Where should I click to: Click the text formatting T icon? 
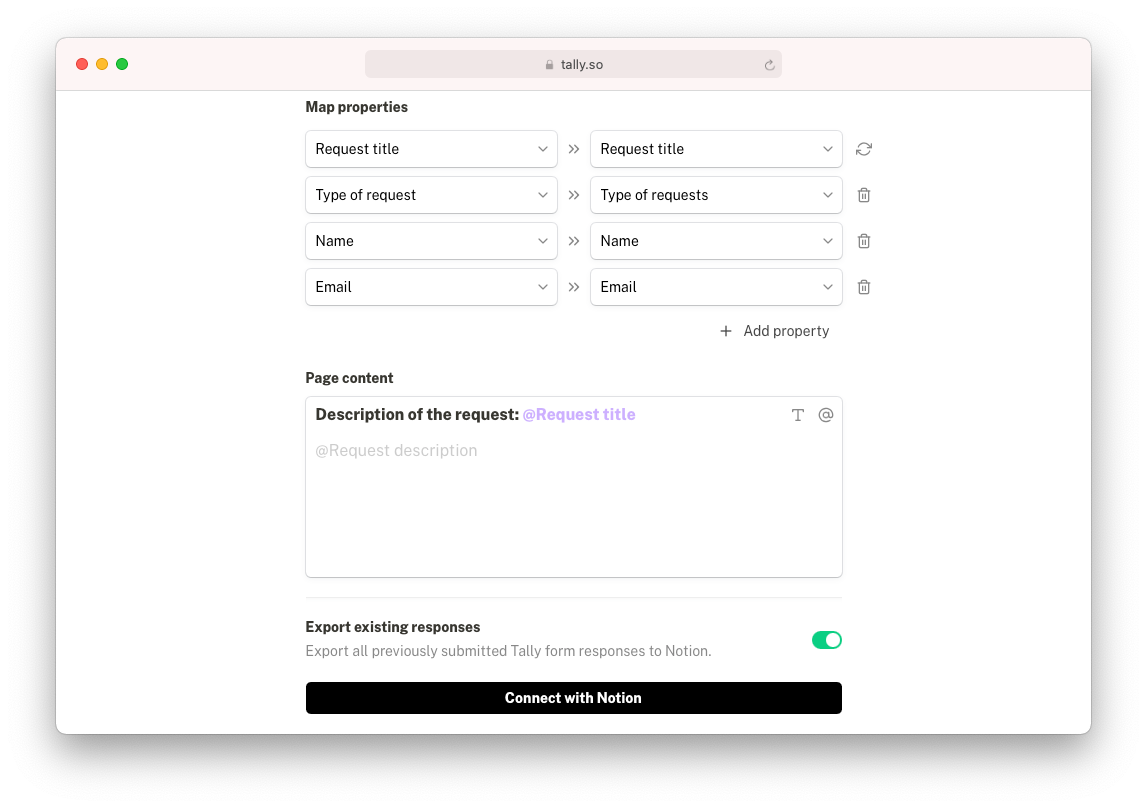(797, 415)
